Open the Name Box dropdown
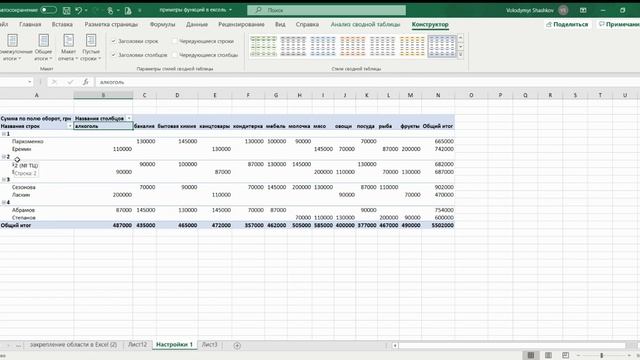Image resolution: width=640 pixels, height=360 pixels. pos(30,82)
